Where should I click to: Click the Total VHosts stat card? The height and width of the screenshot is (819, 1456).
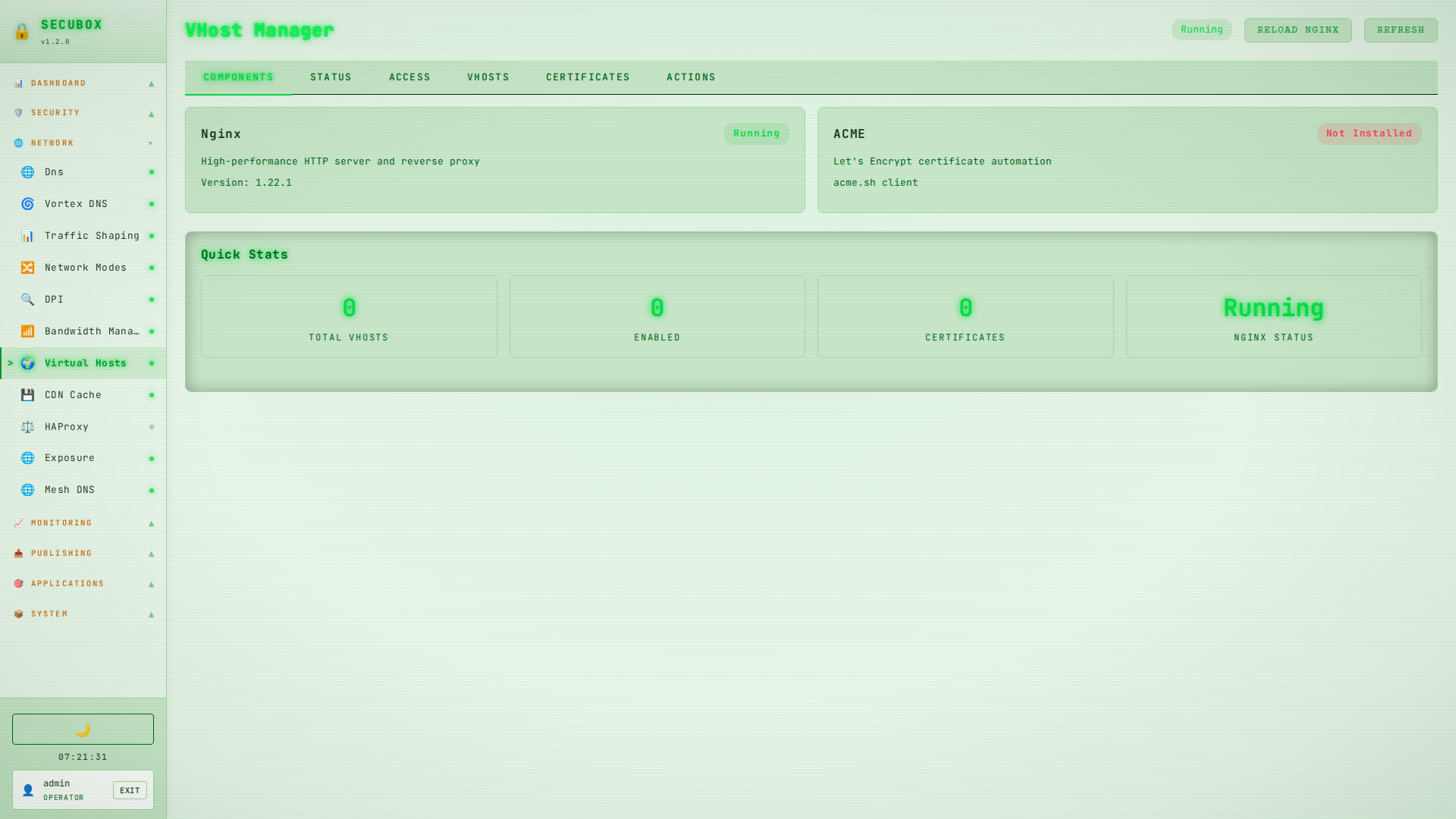coord(349,317)
